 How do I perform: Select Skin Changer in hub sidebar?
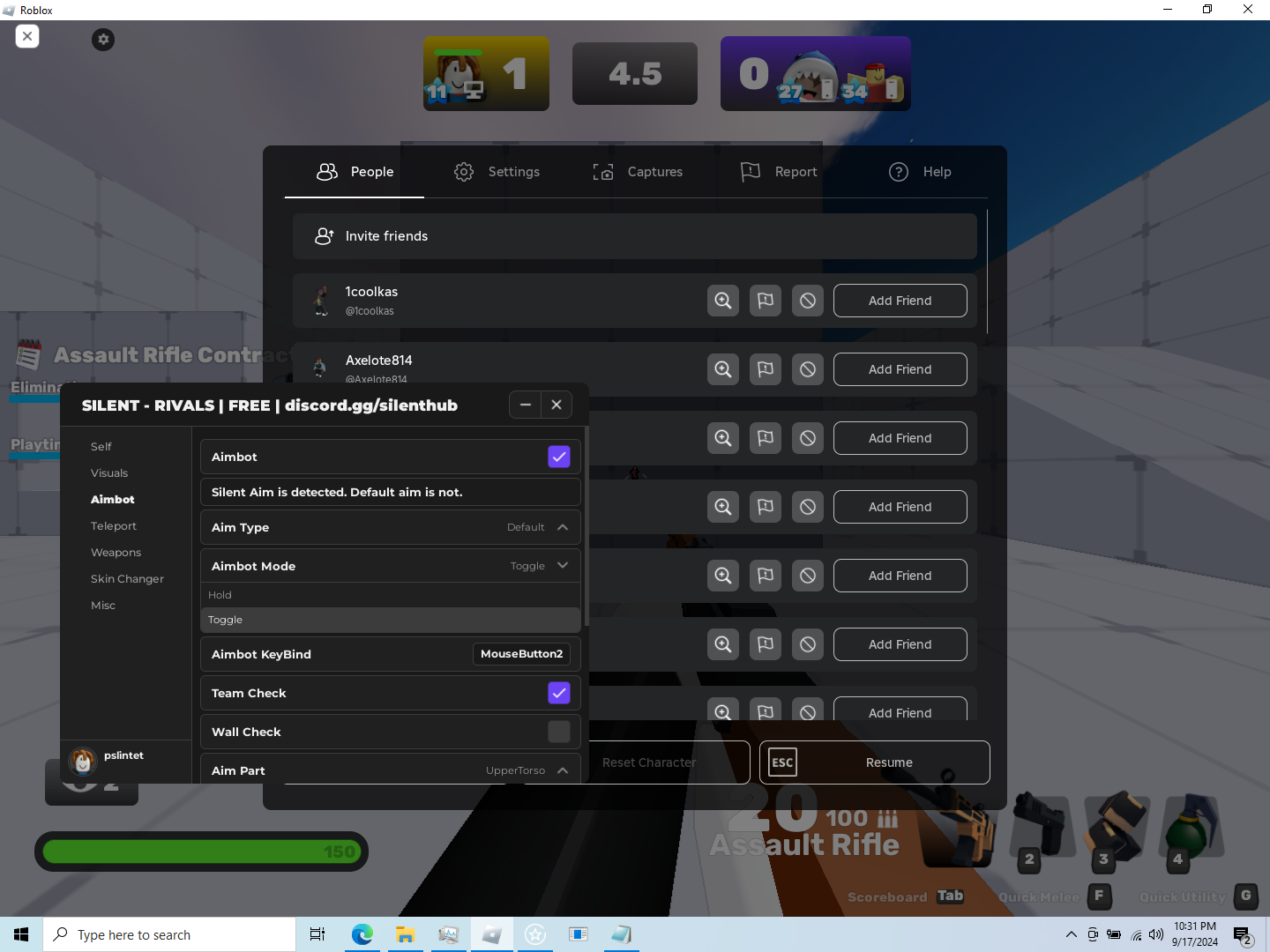pyautogui.click(x=127, y=579)
